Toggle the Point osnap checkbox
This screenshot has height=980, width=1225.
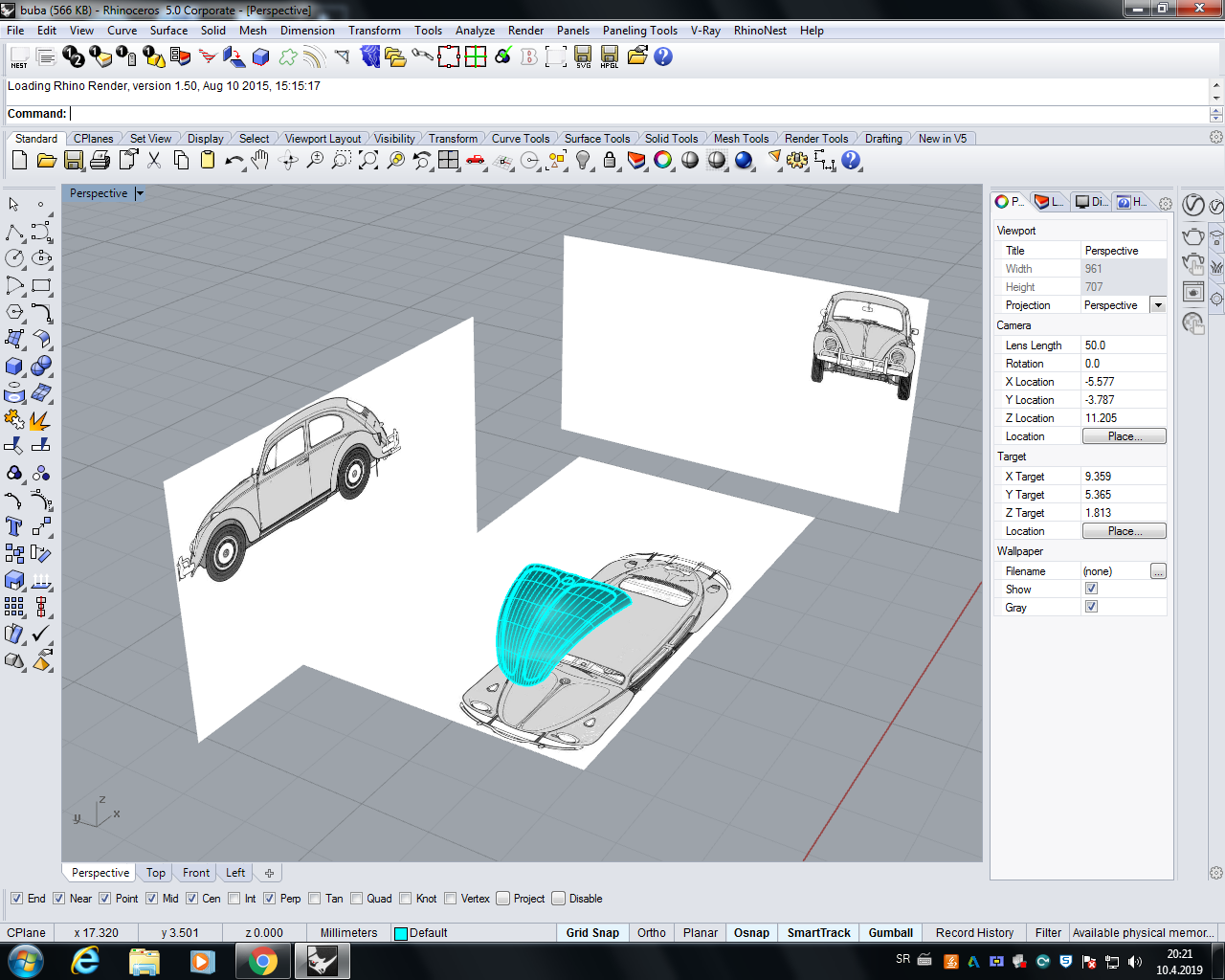(x=105, y=899)
